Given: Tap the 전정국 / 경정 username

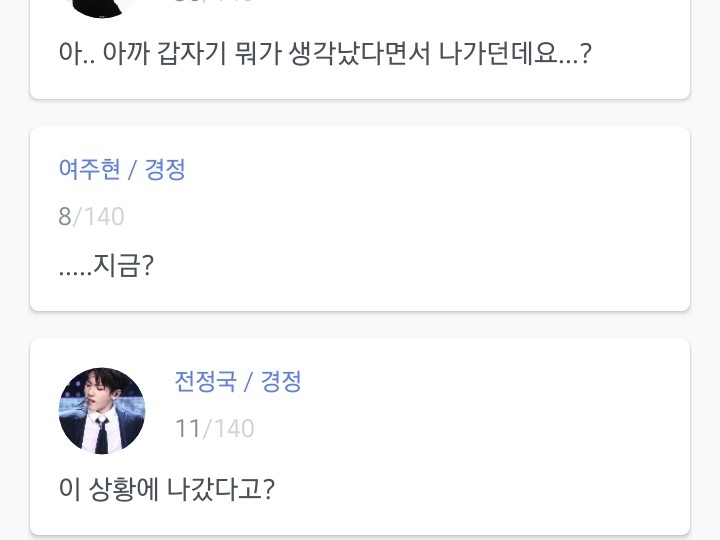Looking at the screenshot, I should tap(238, 381).
